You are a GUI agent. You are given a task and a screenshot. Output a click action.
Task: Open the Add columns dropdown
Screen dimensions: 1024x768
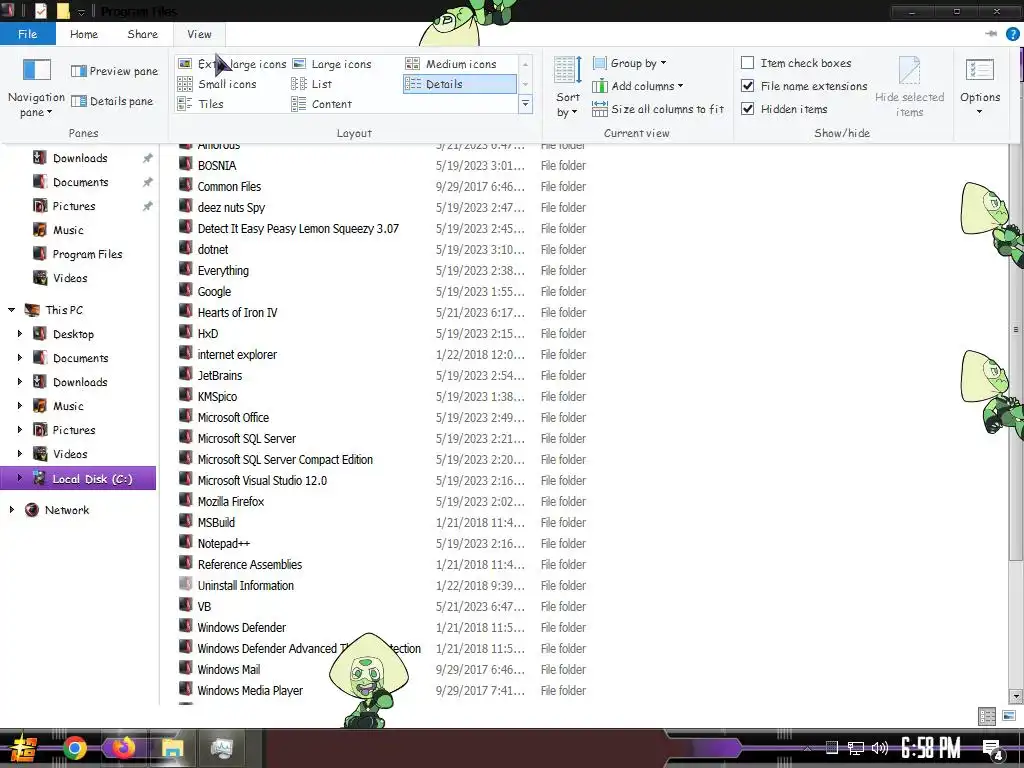click(638, 86)
